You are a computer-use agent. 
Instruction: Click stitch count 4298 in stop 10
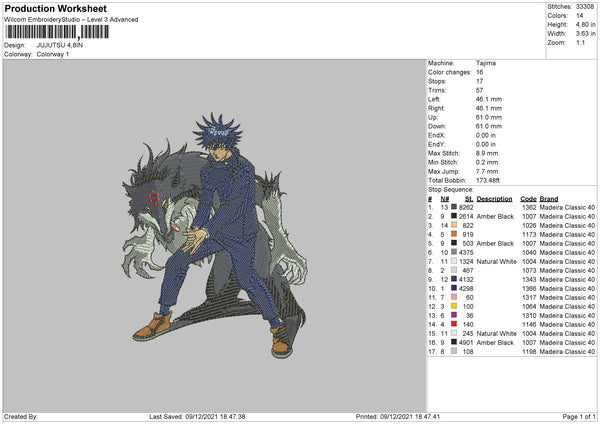coord(466,289)
